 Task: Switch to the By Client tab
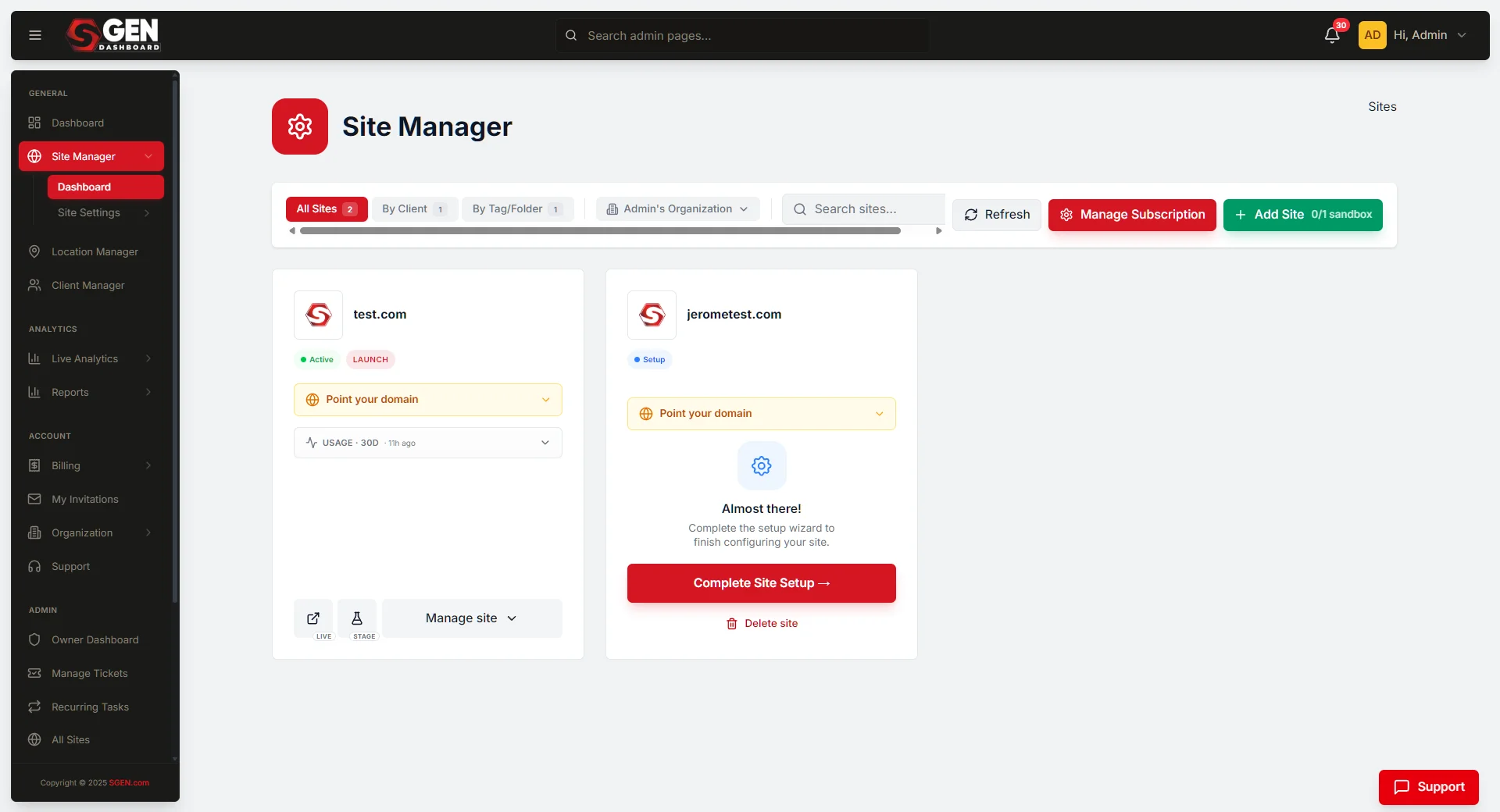414,209
